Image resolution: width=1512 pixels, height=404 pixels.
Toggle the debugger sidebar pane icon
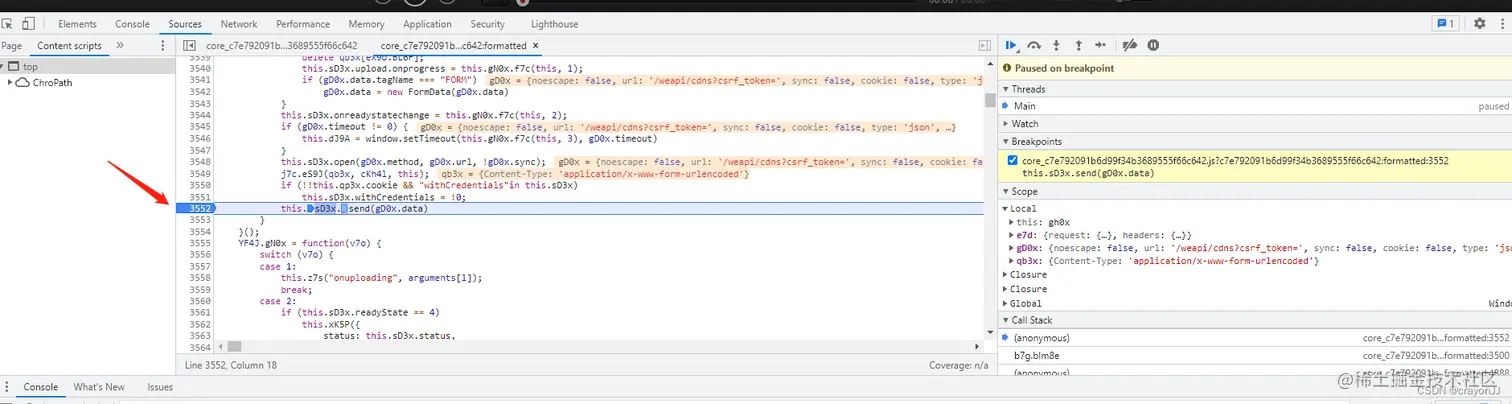point(985,46)
